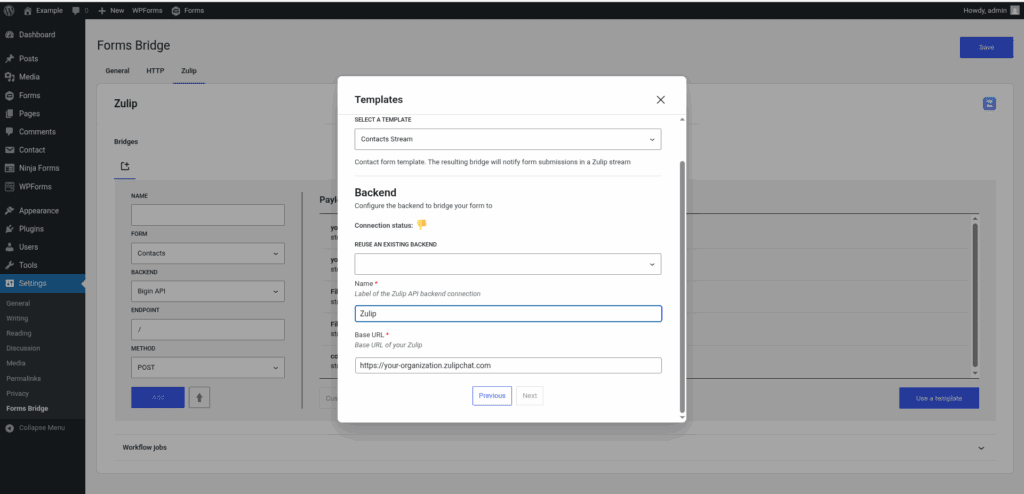Open the Method dropdown showing POST
Viewport: 1024px width, 494px height.
(x=208, y=368)
